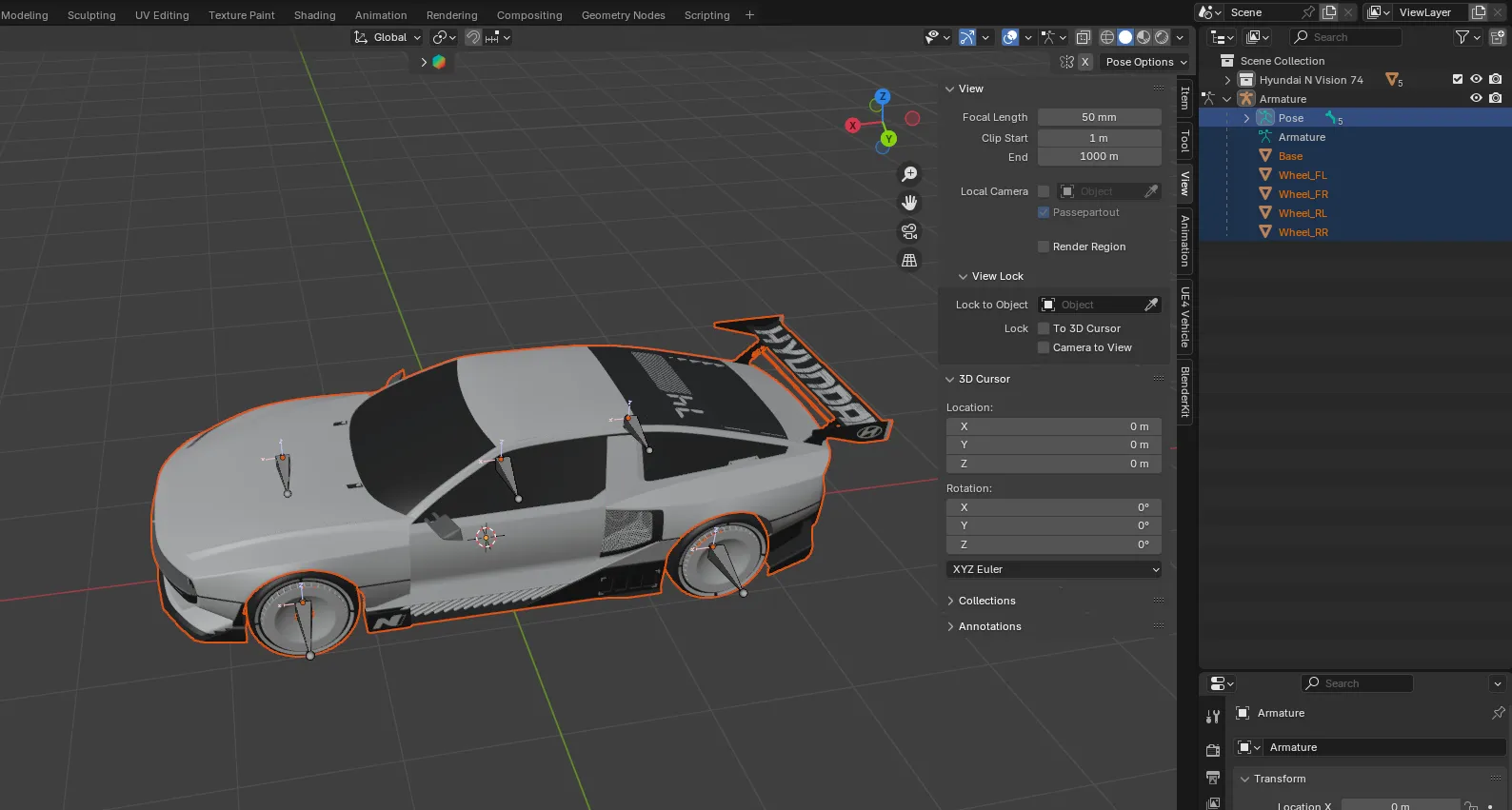Enable Lock To 3D Cursor checkbox
Image resolution: width=1512 pixels, height=810 pixels.
(1044, 328)
